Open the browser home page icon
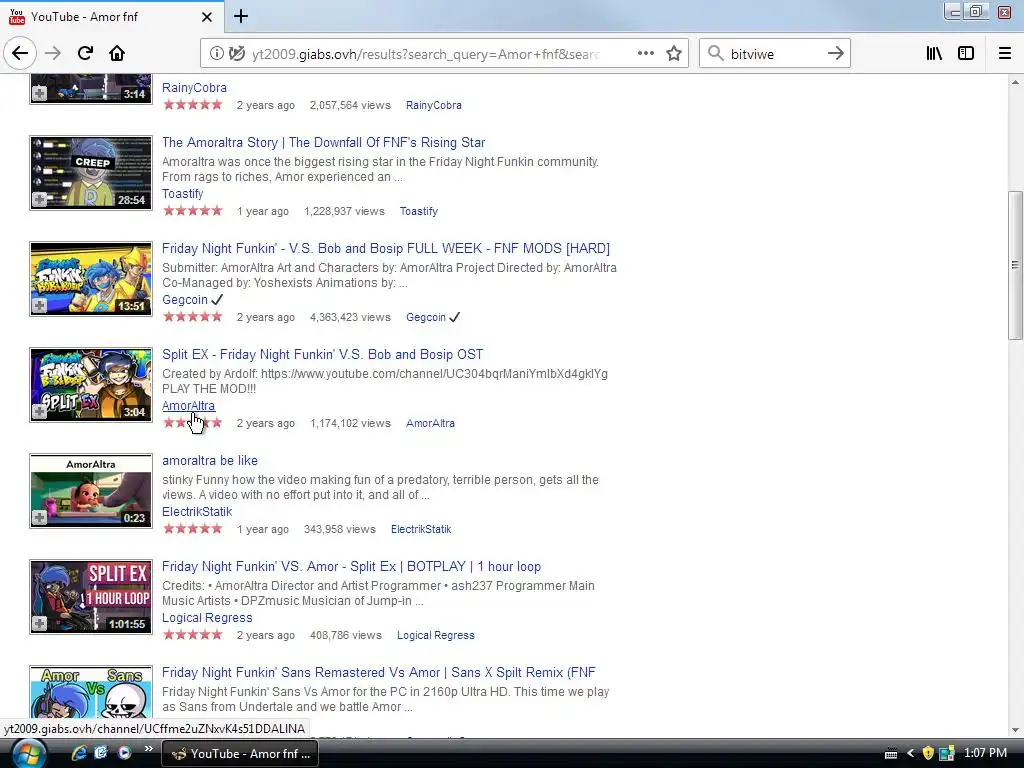This screenshot has height=768, width=1024. click(x=117, y=54)
